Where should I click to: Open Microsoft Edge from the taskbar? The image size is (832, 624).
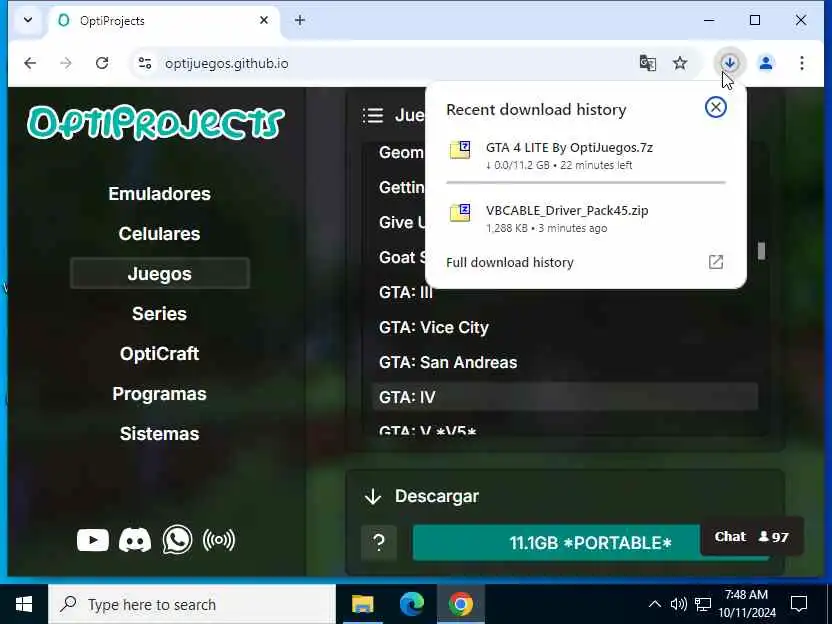coord(412,604)
